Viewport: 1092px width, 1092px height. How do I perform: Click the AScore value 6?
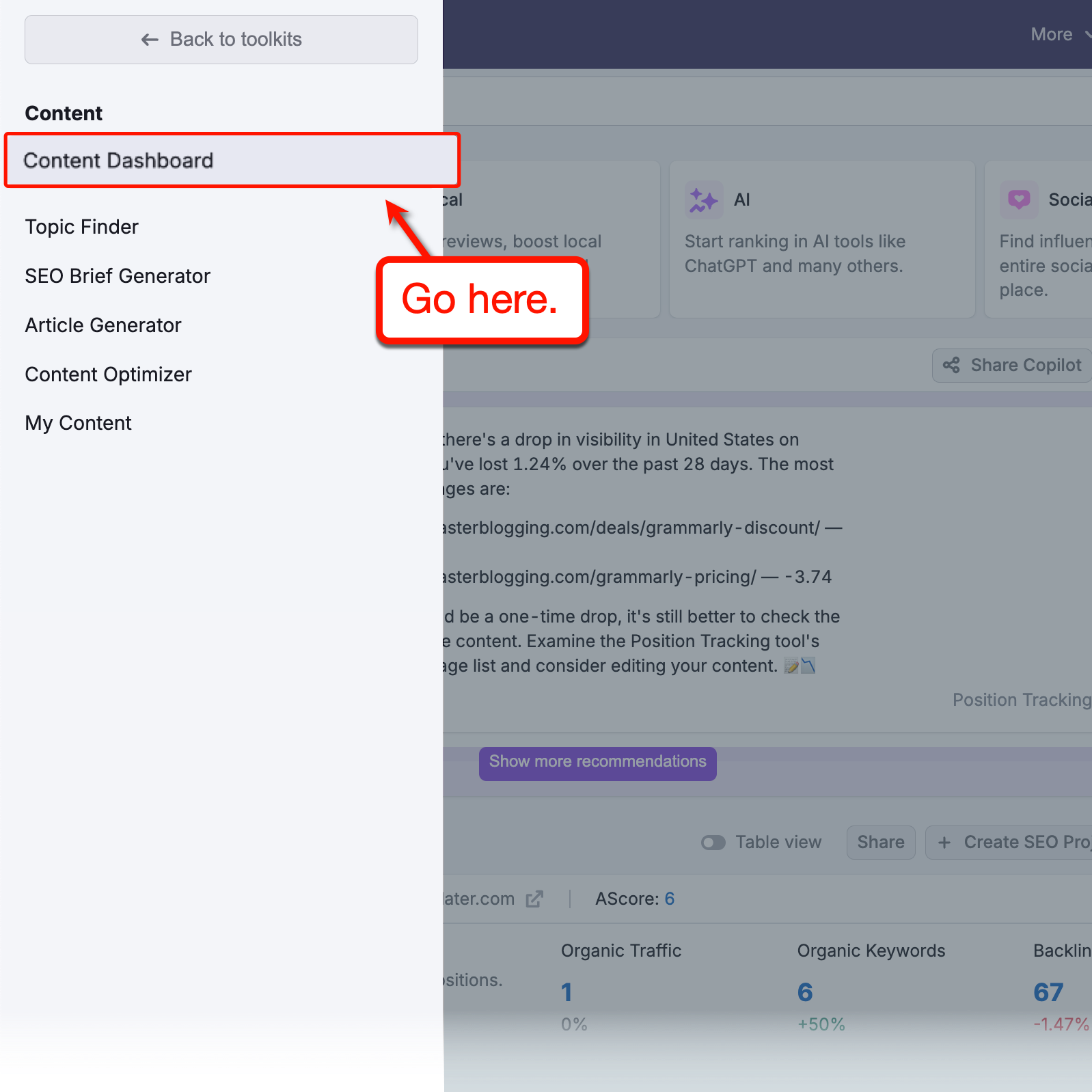tap(670, 899)
